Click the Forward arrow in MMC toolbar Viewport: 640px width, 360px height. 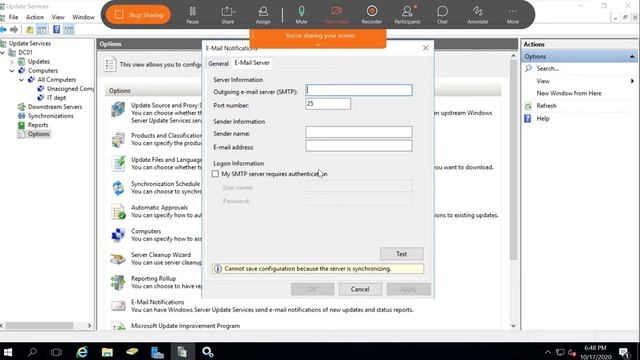pyautogui.click(x=14, y=30)
